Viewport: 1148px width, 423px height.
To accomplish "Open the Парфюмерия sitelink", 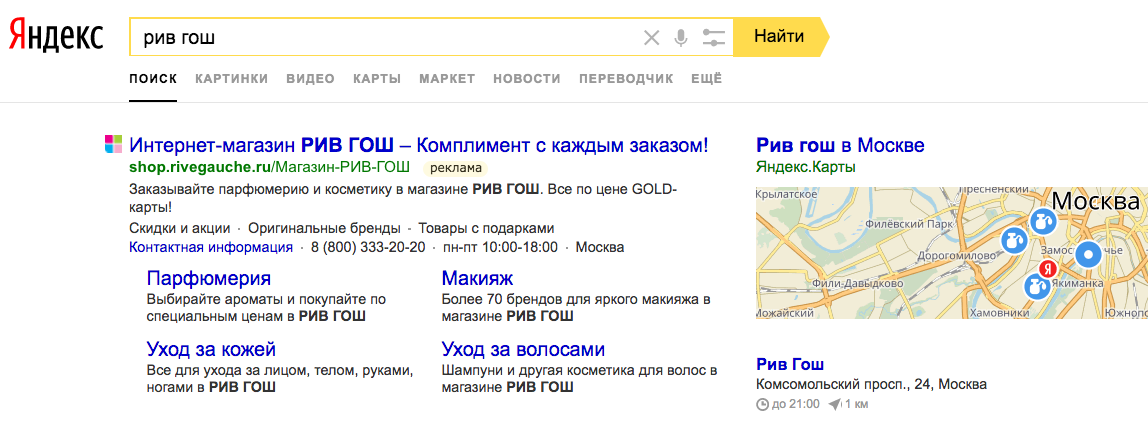I will click(209, 279).
